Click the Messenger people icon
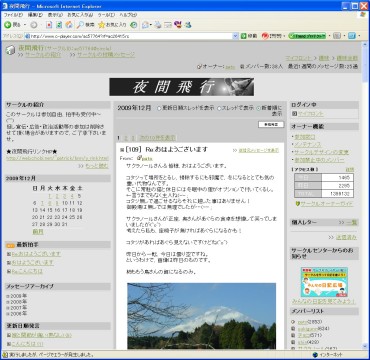This screenshot has width=370, height=360. pos(188,25)
